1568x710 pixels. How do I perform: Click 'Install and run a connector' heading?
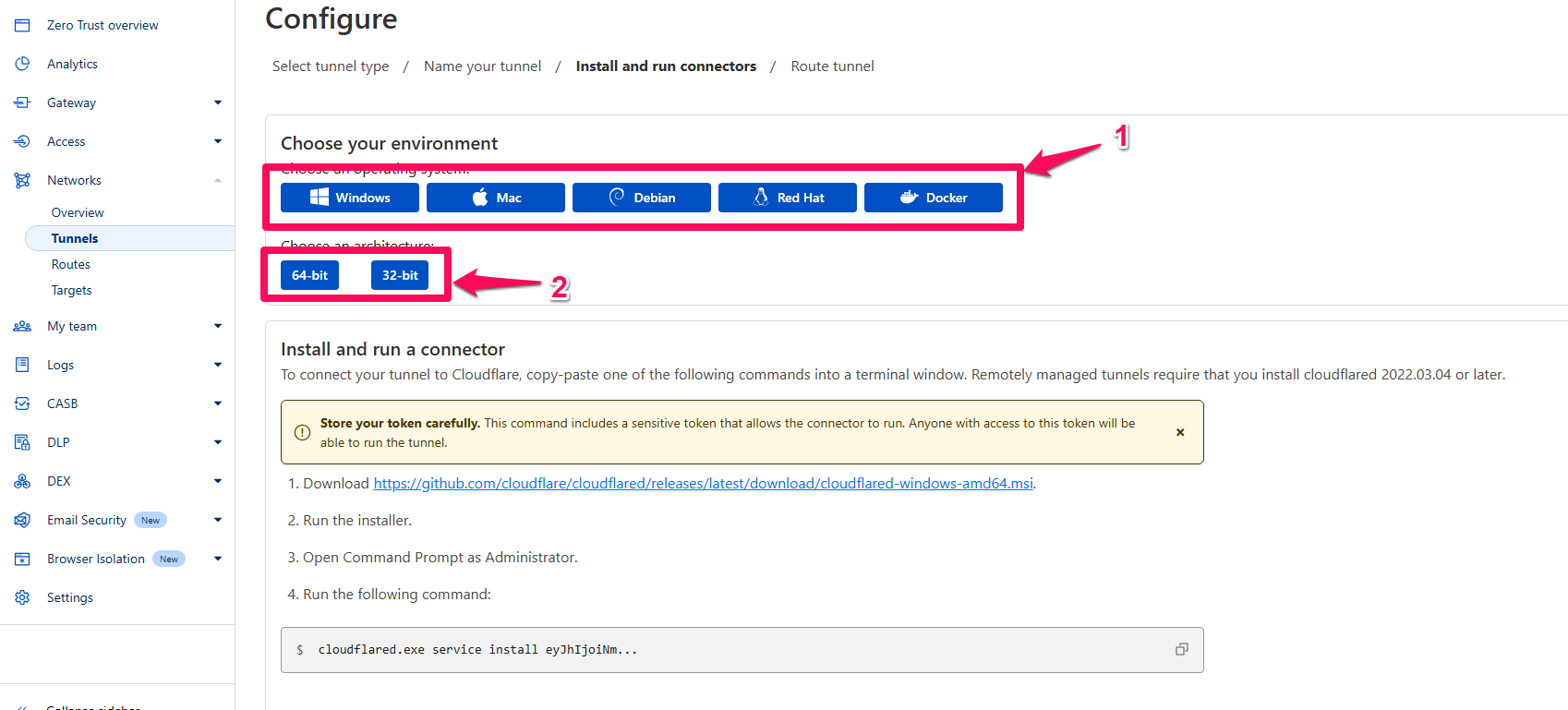[392, 349]
